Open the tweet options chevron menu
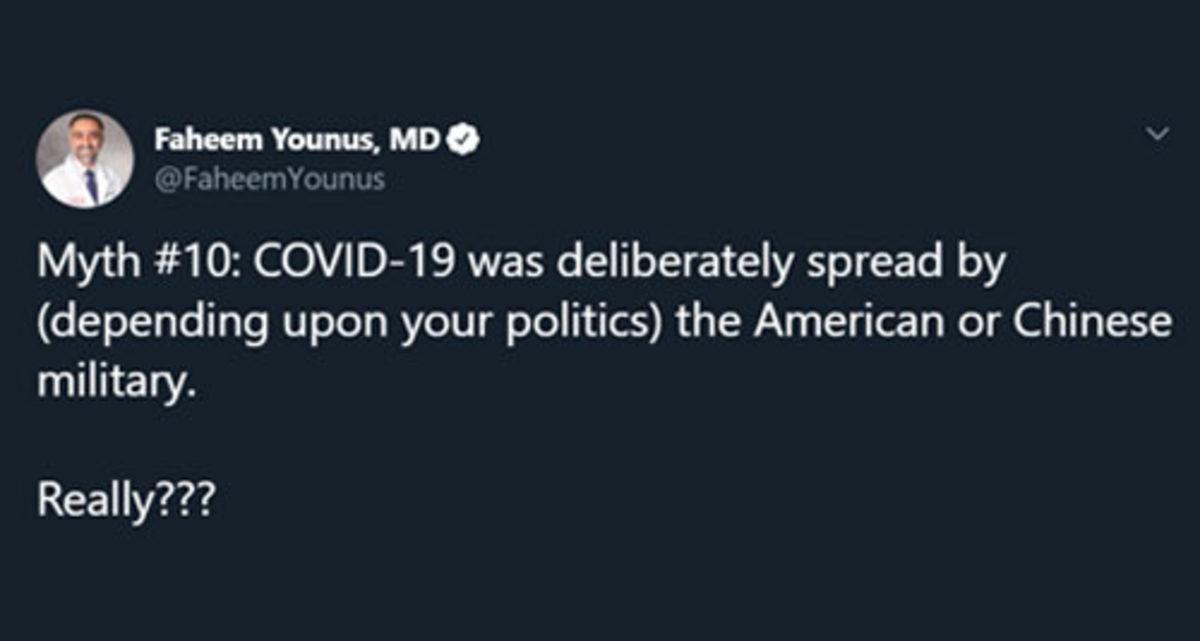The width and height of the screenshot is (1200, 641). [1157, 133]
